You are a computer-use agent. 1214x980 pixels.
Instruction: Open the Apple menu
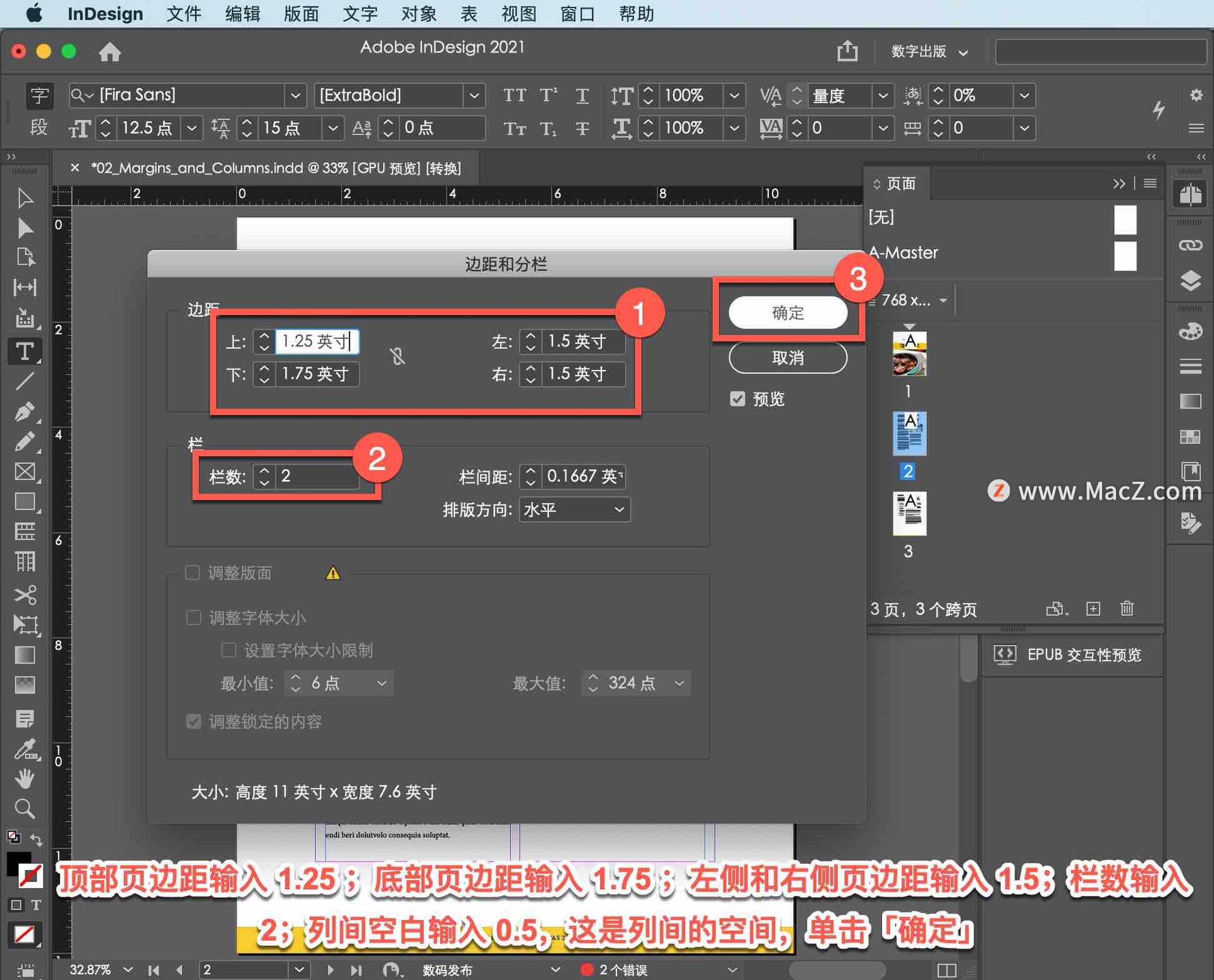[x=34, y=13]
